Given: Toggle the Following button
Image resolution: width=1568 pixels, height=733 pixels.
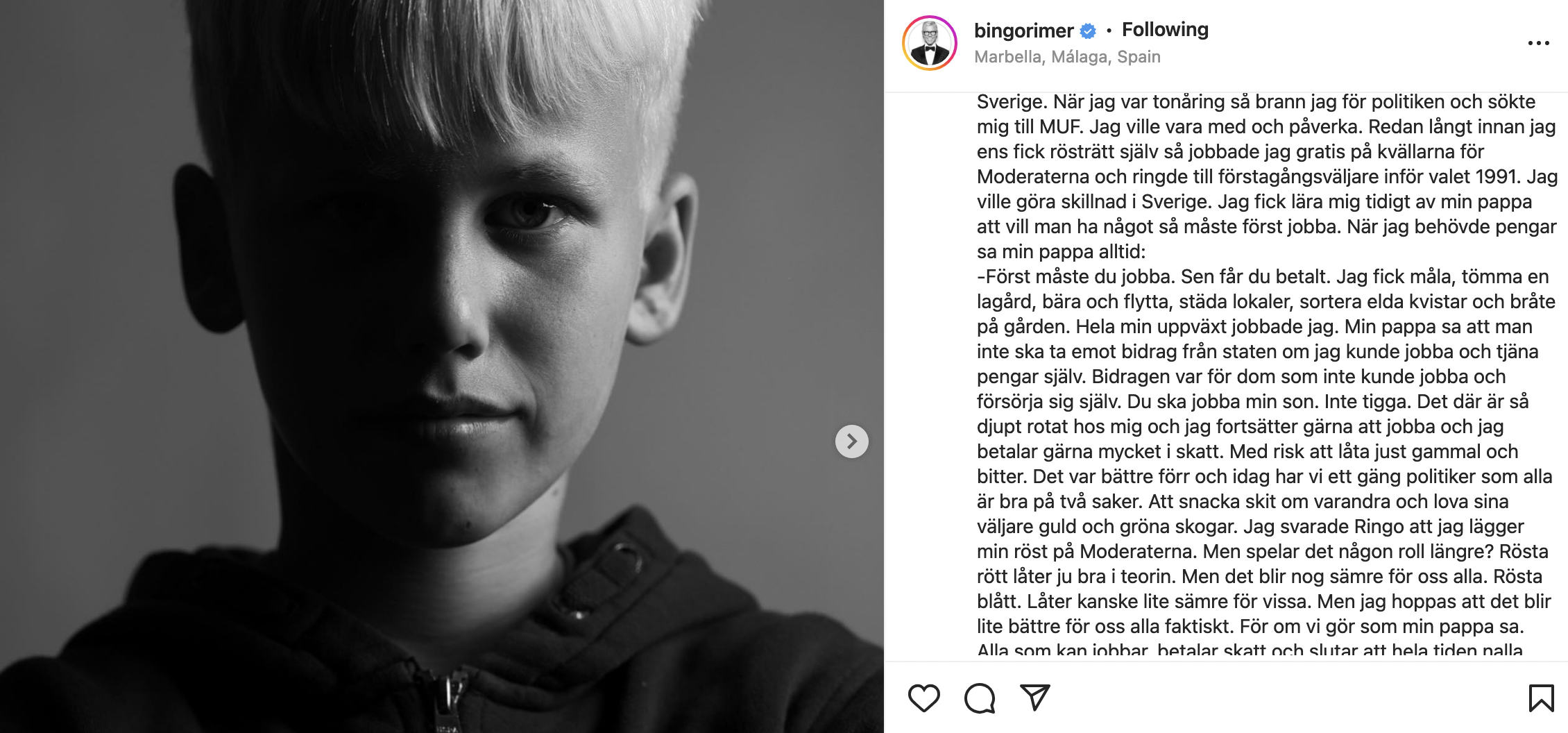Looking at the screenshot, I should (x=1165, y=30).
